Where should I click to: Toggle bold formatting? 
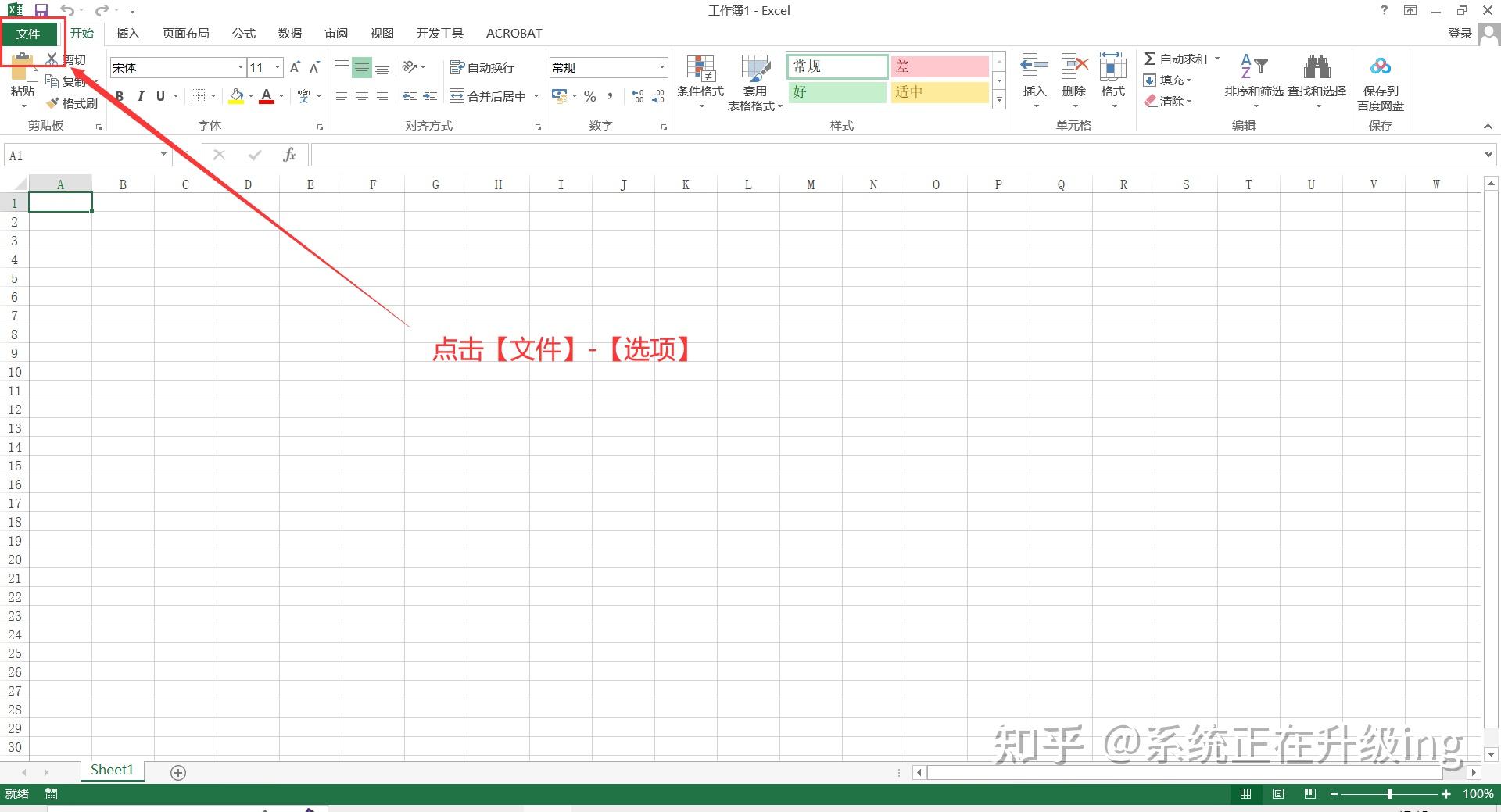coord(120,96)
